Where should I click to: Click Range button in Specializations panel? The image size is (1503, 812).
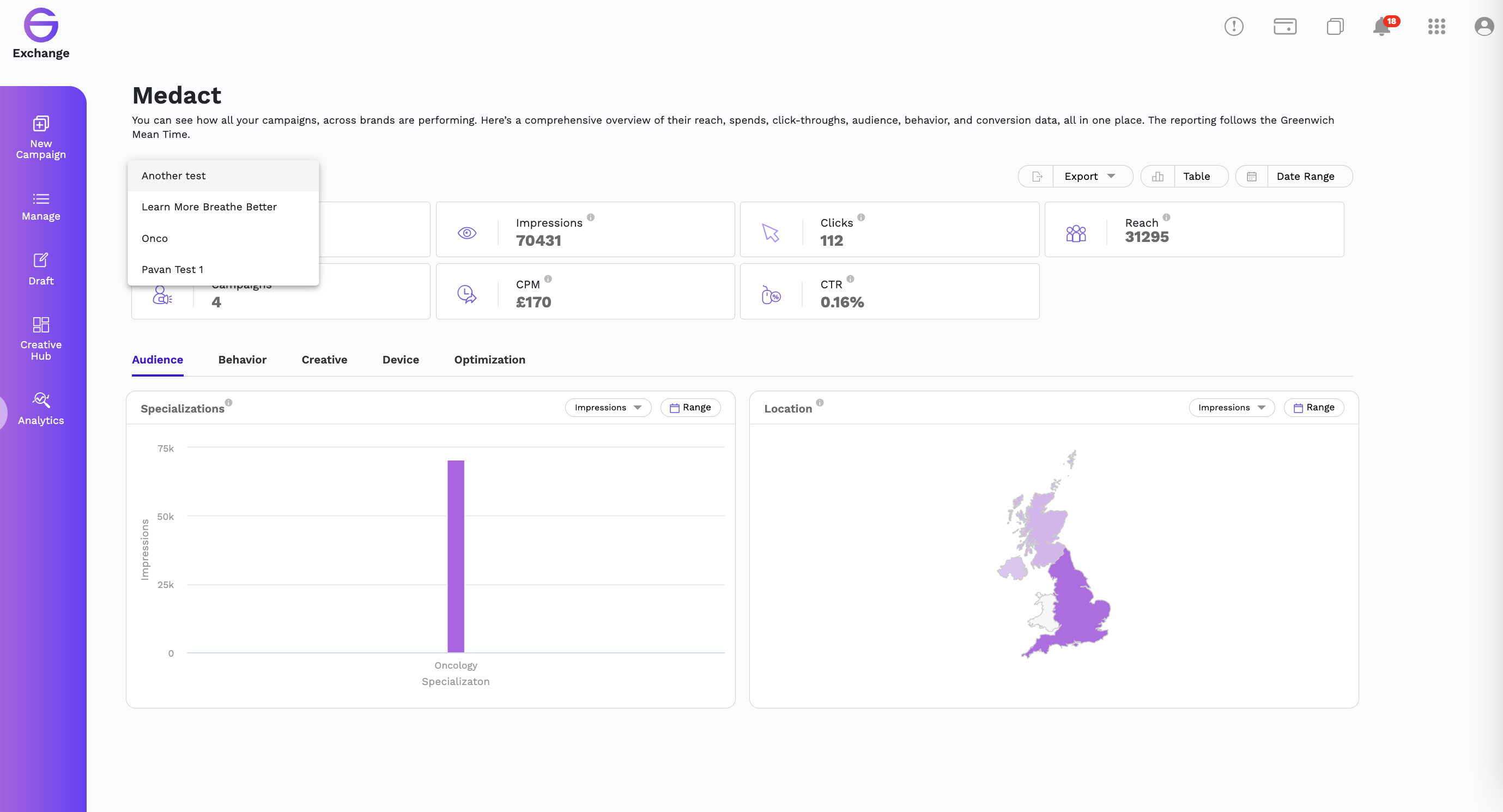(x=690, y=408)
